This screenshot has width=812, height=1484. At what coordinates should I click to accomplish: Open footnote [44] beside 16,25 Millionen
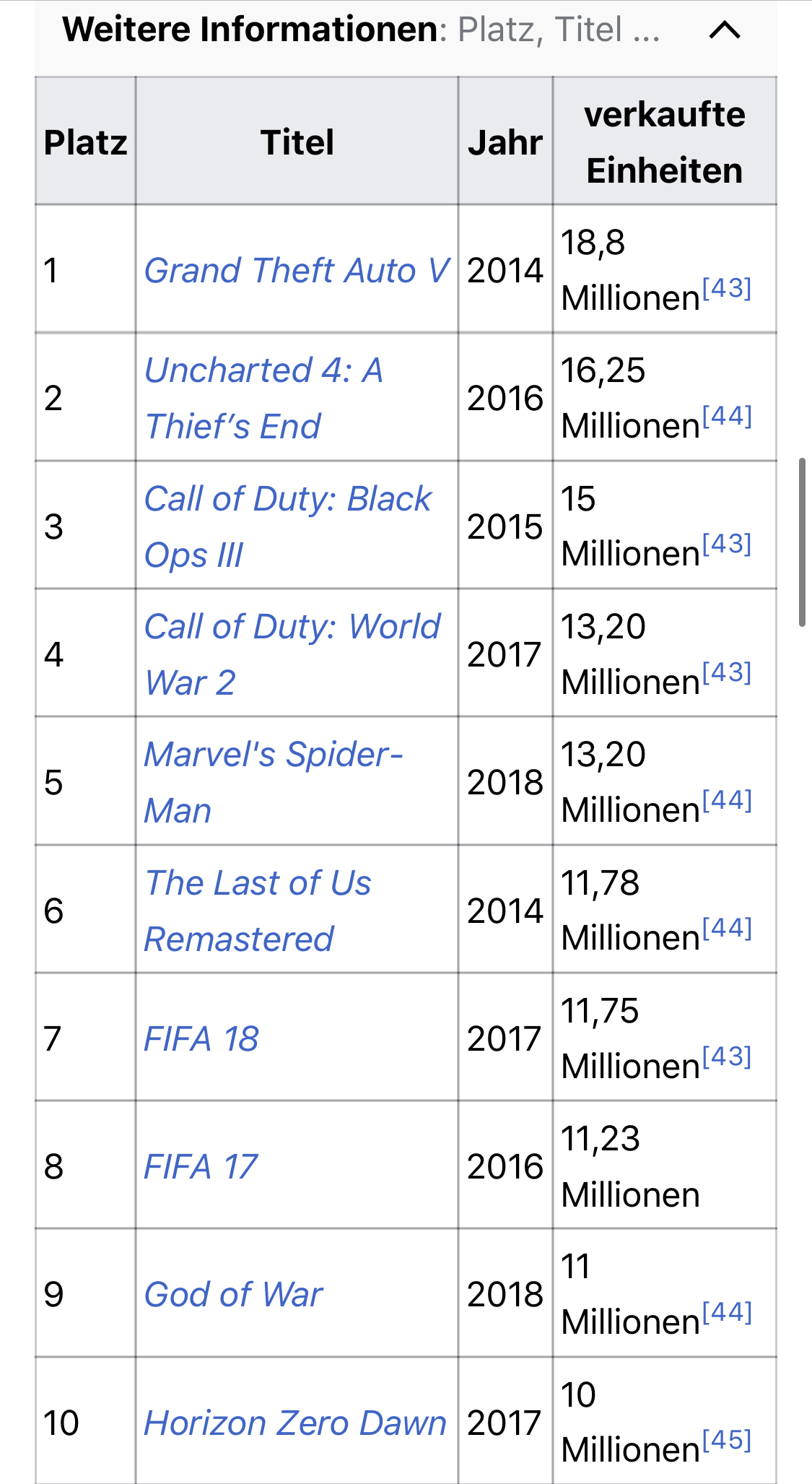(727, 416)
